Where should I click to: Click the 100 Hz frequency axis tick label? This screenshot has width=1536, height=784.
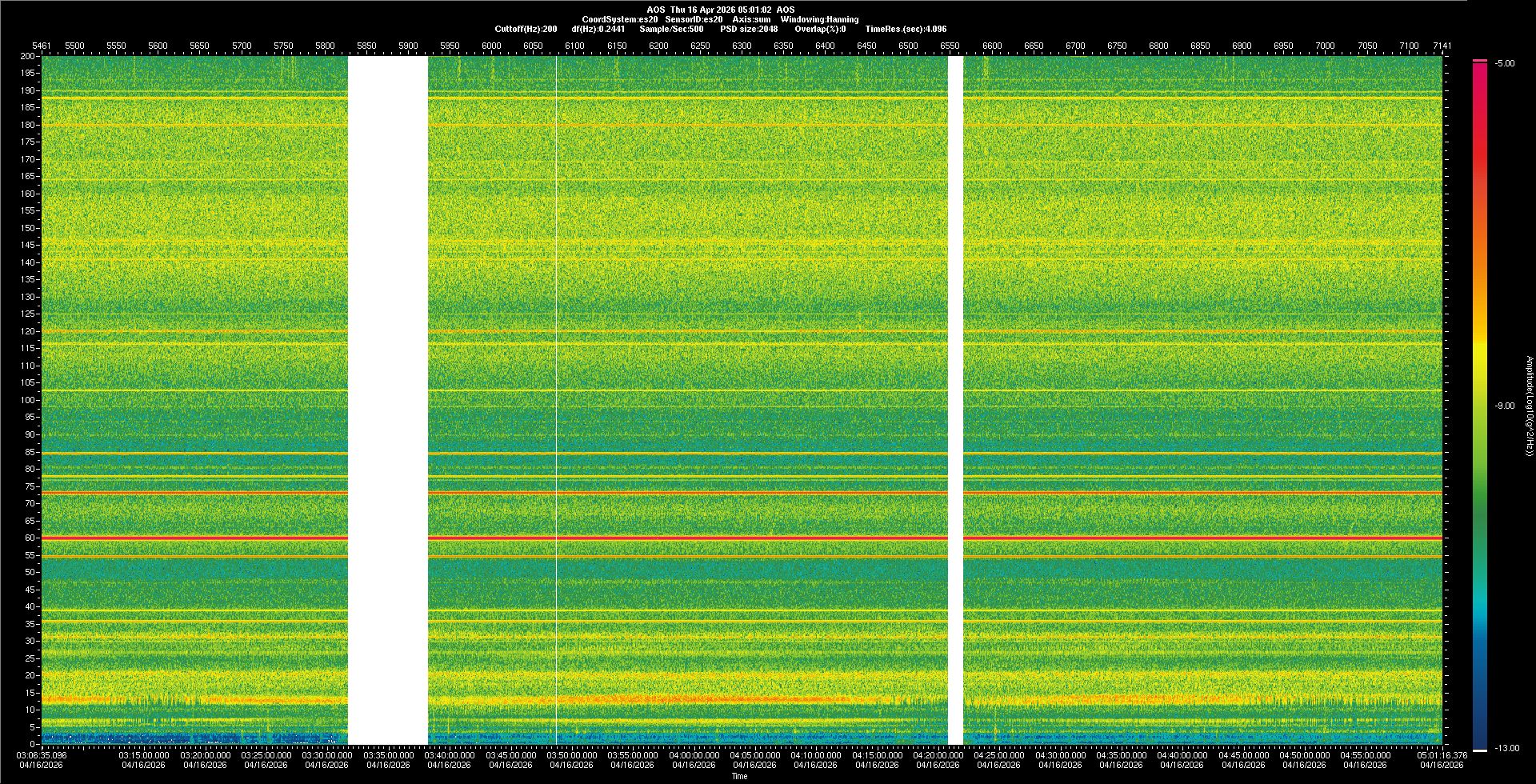(28, 400)
